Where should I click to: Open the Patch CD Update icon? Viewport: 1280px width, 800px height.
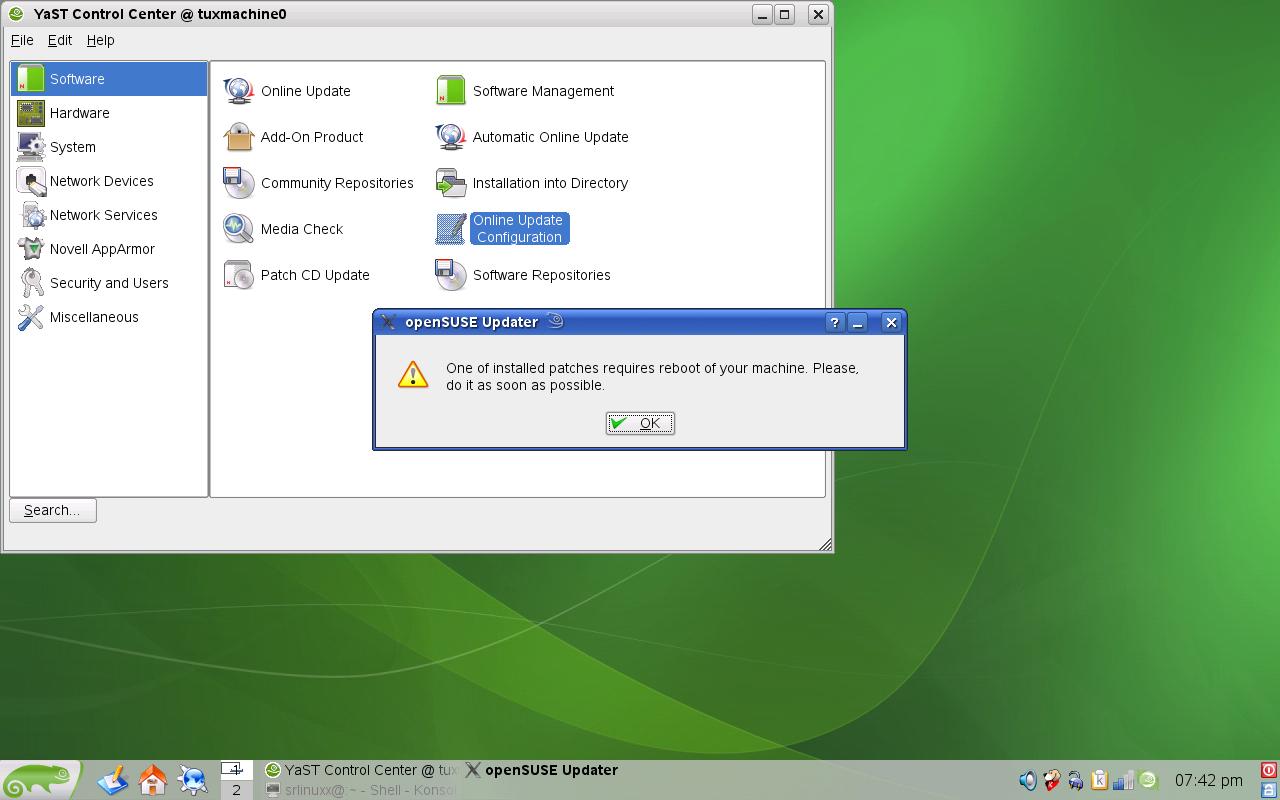pyautogui.click(x=239, y=275)
